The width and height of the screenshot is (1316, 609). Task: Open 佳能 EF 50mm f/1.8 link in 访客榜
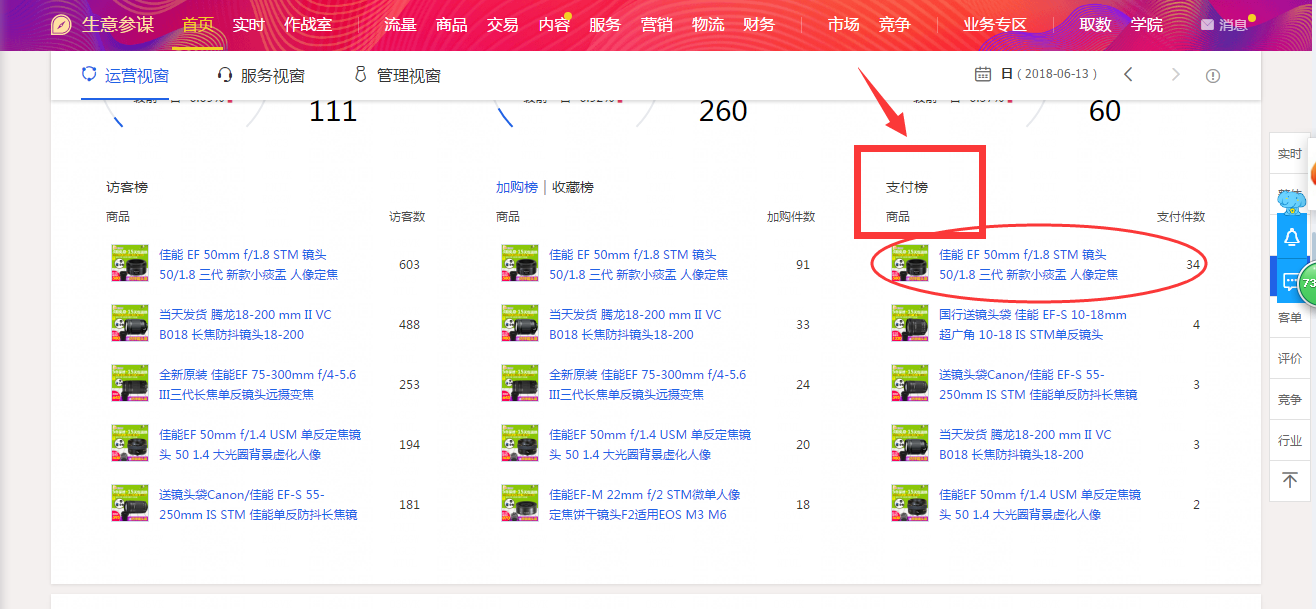click(249, 264)
